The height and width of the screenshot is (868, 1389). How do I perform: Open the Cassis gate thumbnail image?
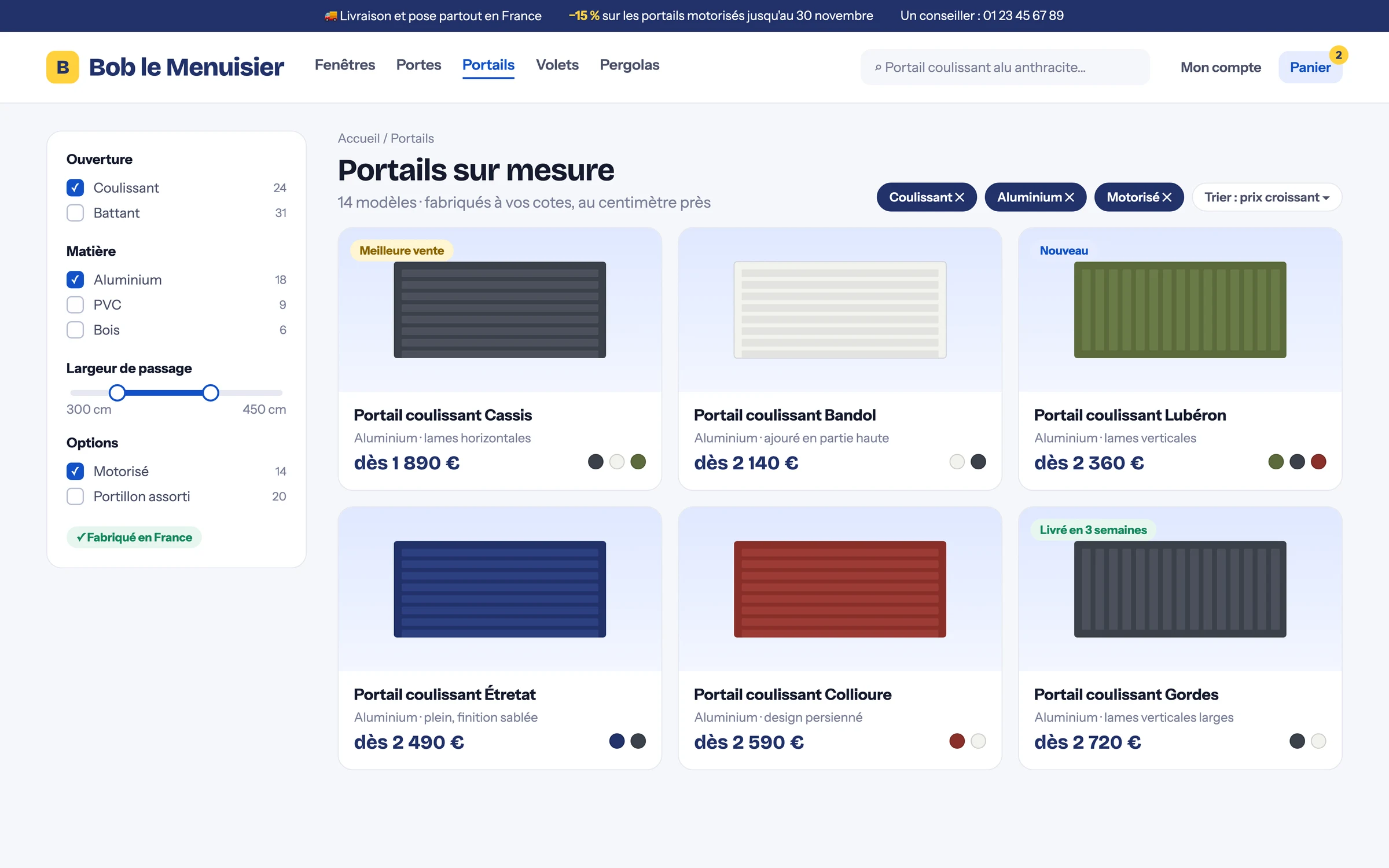500,310
